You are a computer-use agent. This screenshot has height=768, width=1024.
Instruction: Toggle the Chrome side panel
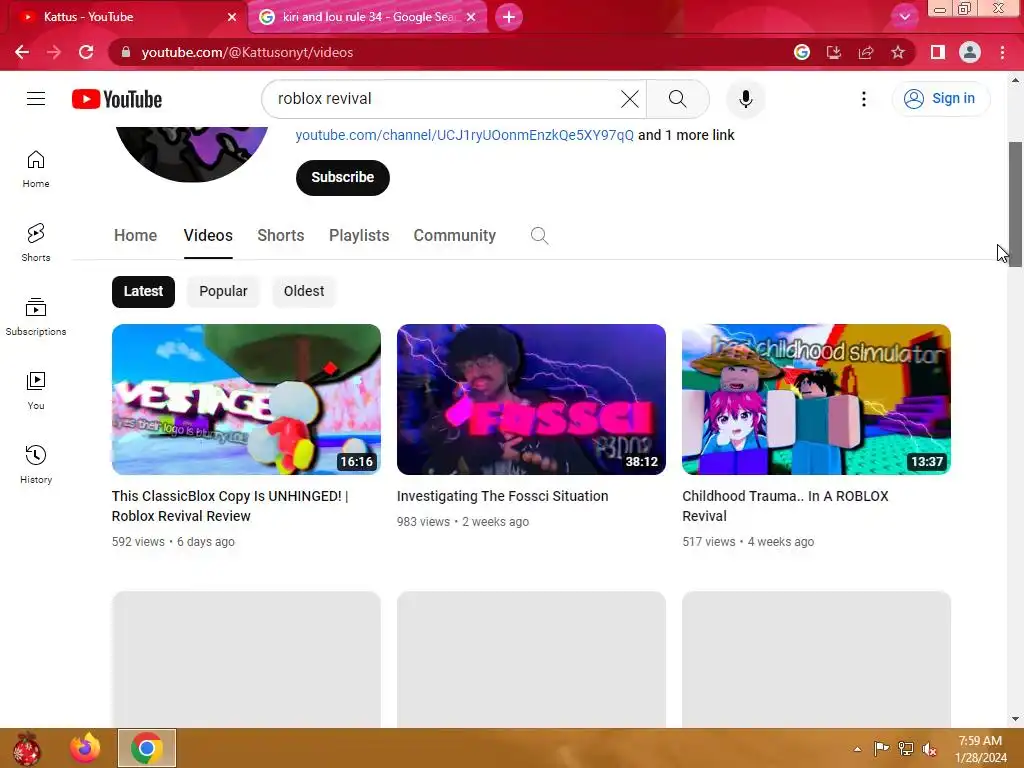click(938, 52)
